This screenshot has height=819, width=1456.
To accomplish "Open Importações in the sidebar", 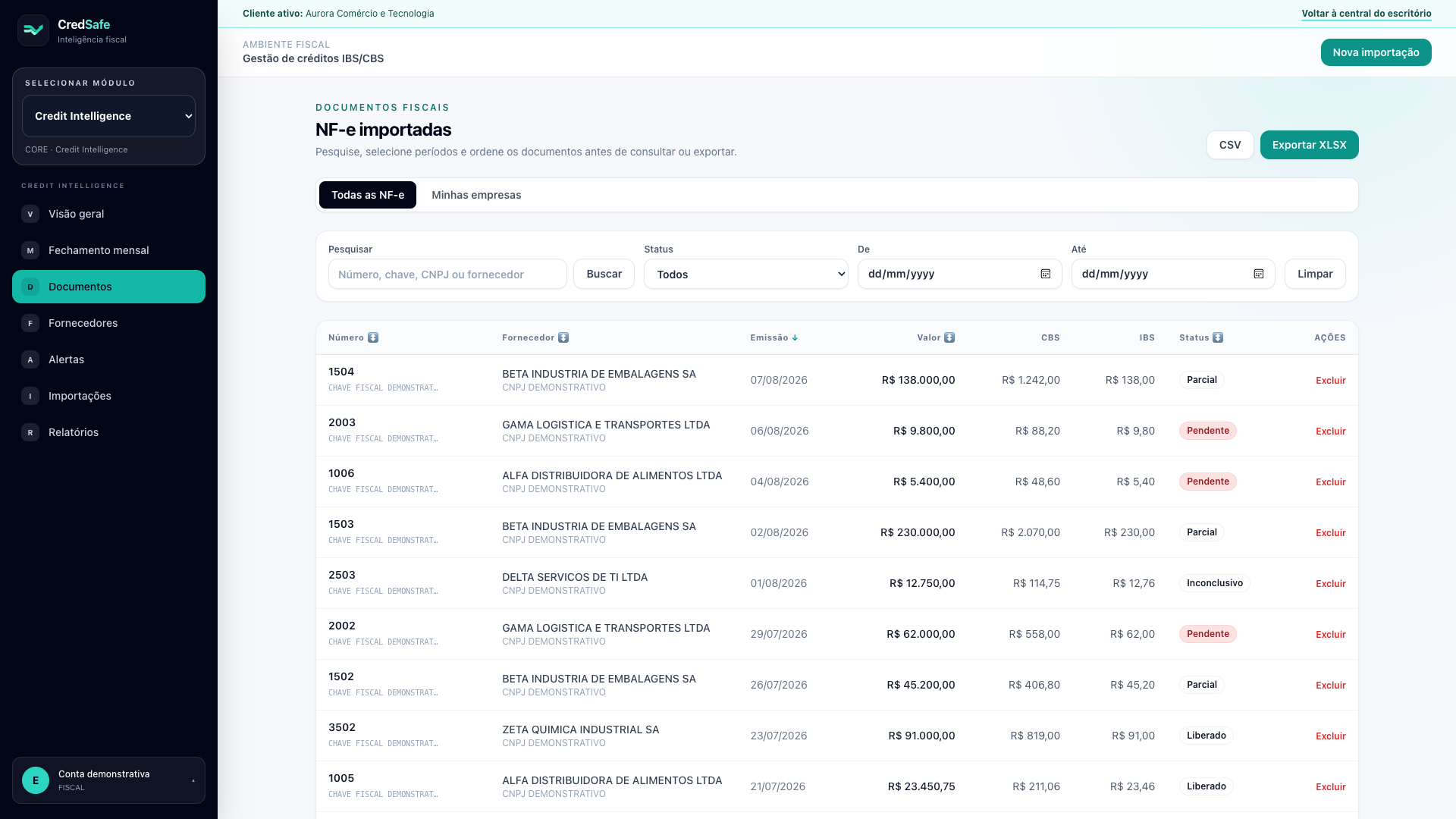I will point(108,396).
